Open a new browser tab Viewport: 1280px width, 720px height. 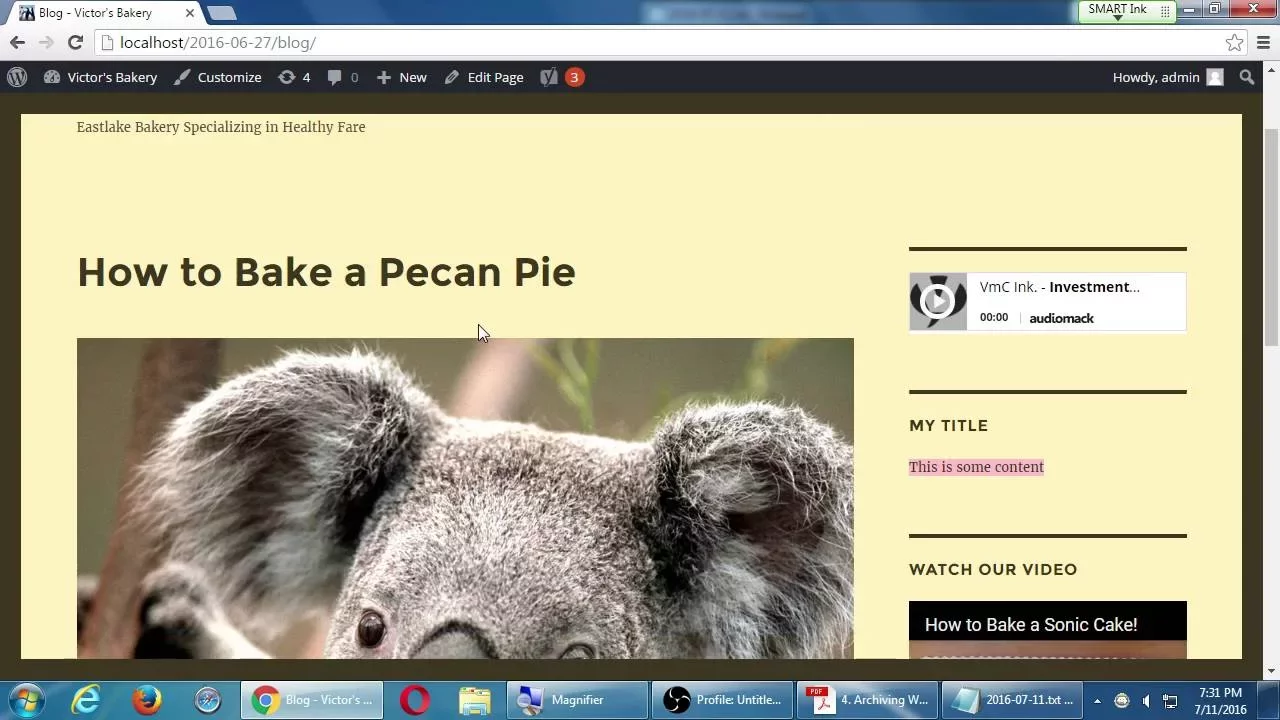(x=221, y=13)
